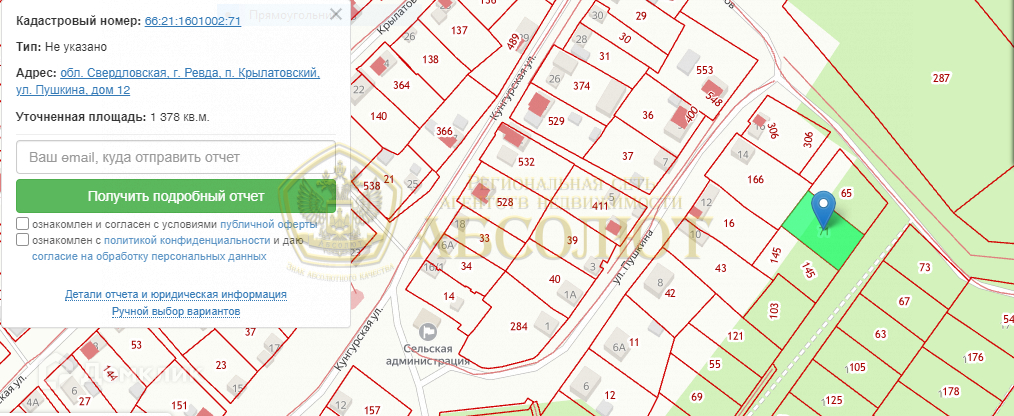
Task: Select parcel 287 on the map
Action: point(941,78)
